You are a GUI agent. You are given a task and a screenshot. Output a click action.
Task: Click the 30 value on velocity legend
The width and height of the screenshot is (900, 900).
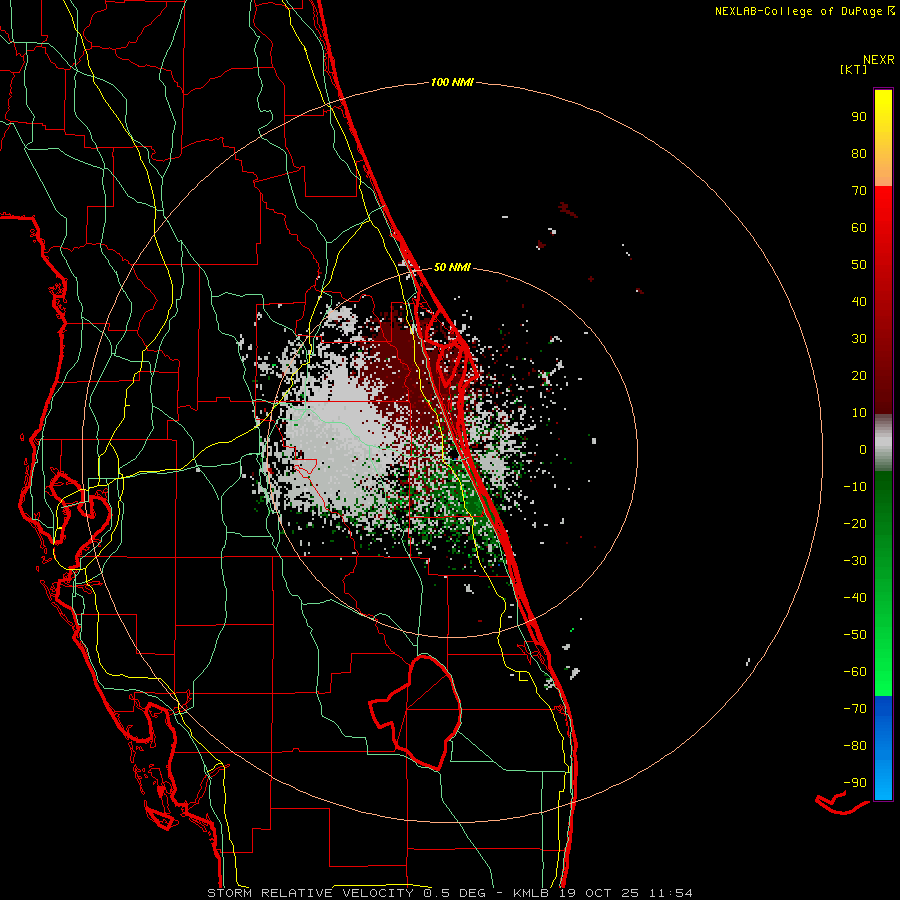tap(859, 339)
